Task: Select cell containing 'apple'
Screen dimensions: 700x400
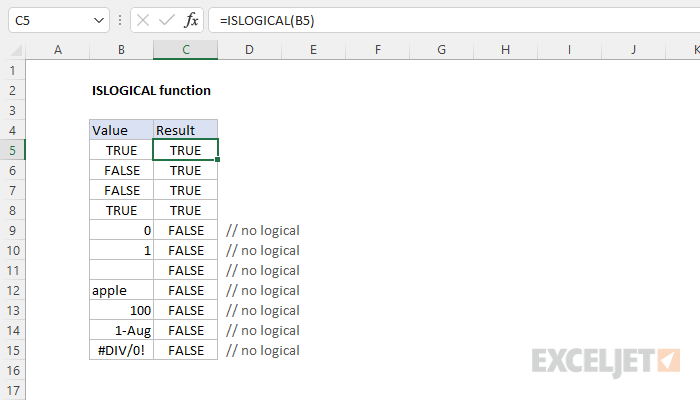Action: pos(121,291)
